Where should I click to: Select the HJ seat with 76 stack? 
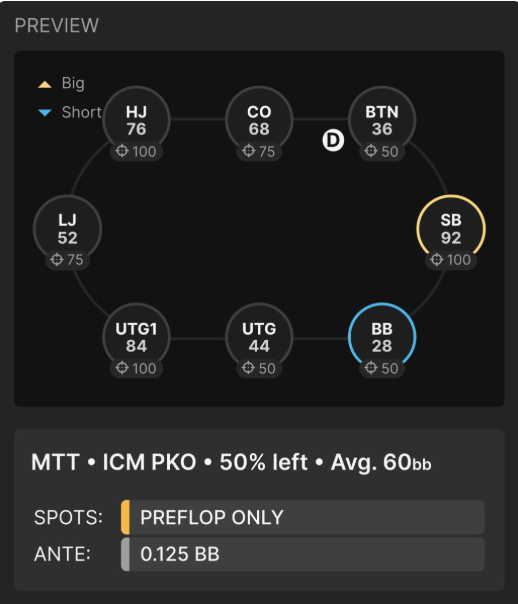click(136, 120)
